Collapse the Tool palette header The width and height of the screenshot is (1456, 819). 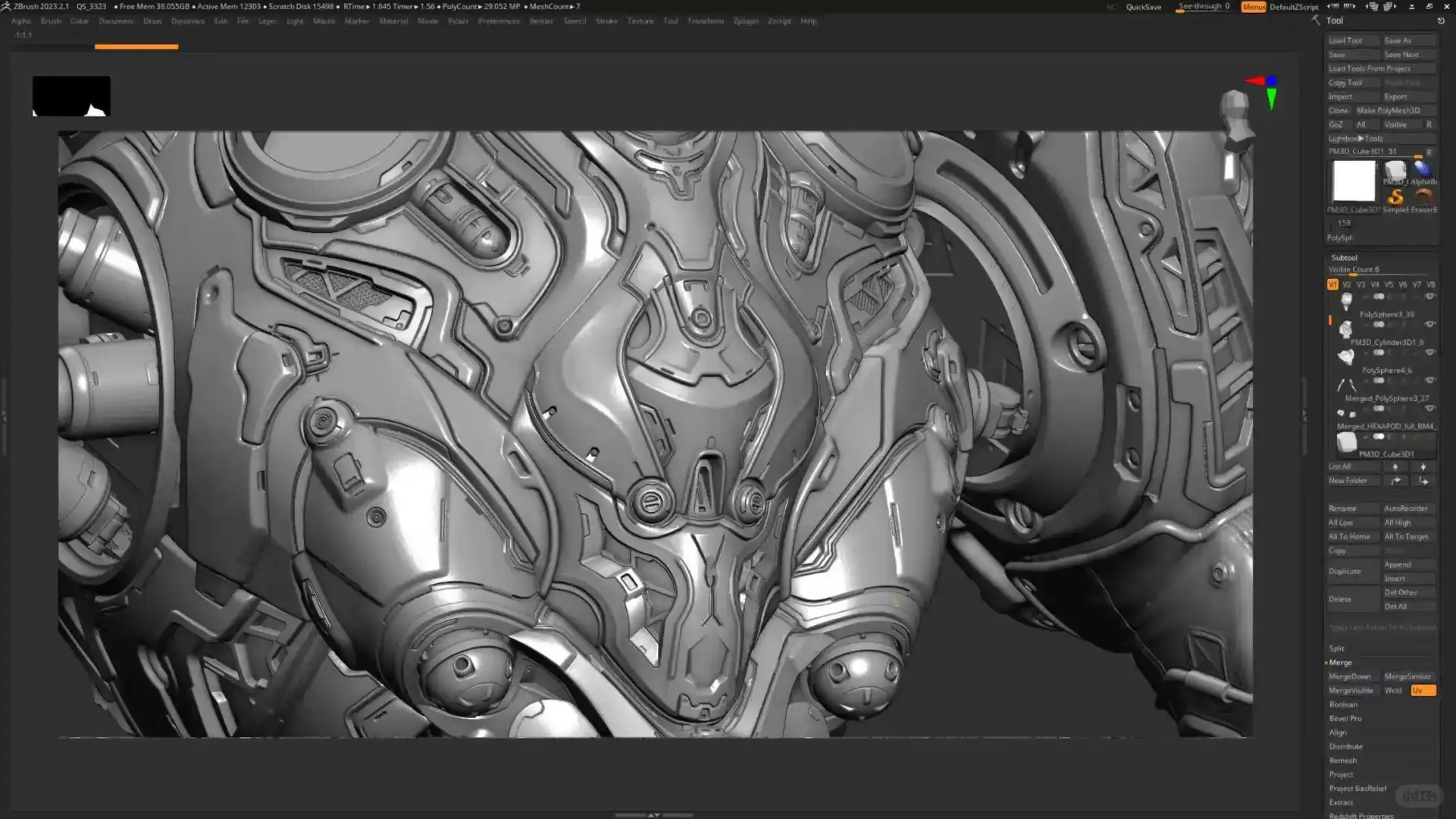tap(1334, 20)
